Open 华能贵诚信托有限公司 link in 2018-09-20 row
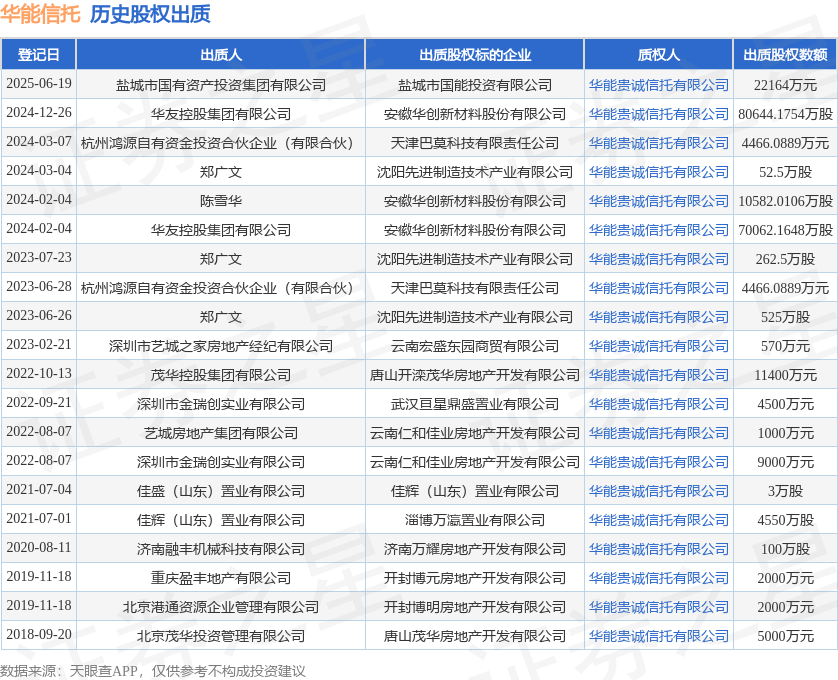 pos(658,636)
